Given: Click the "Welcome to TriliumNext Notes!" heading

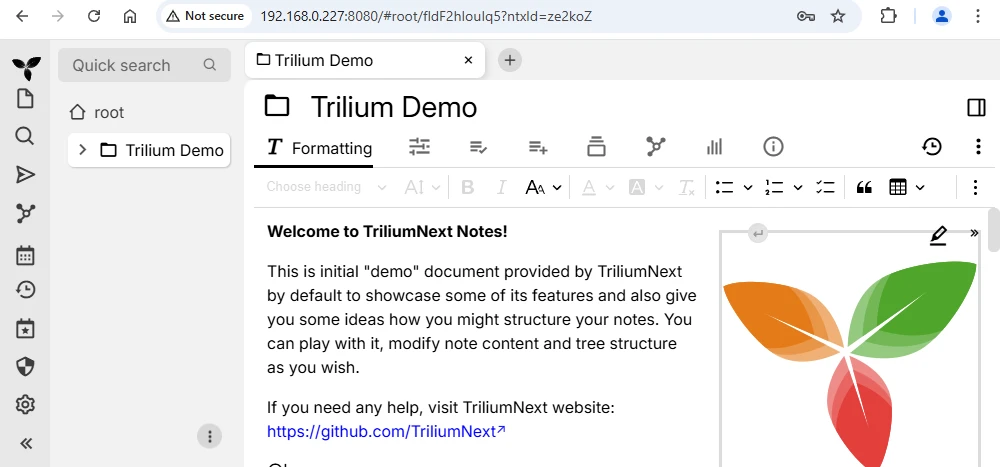Looking at the screenshot, I should click(387, 232).
